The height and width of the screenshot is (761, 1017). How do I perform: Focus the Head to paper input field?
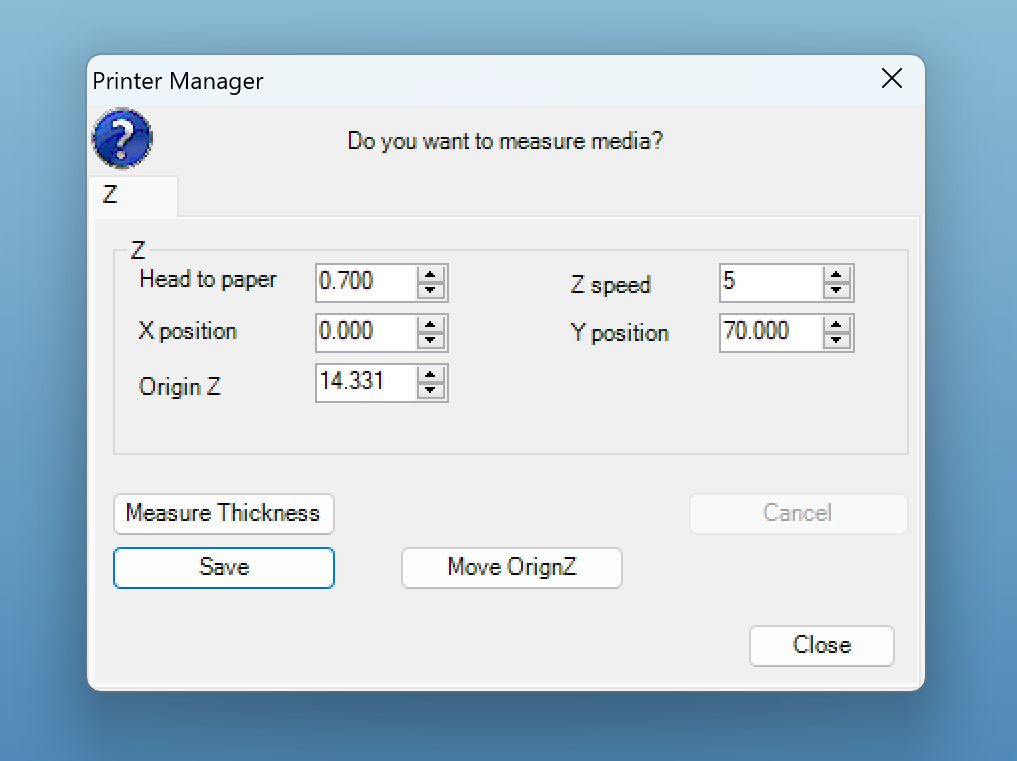pyautogui.click(x=365, y=283)
